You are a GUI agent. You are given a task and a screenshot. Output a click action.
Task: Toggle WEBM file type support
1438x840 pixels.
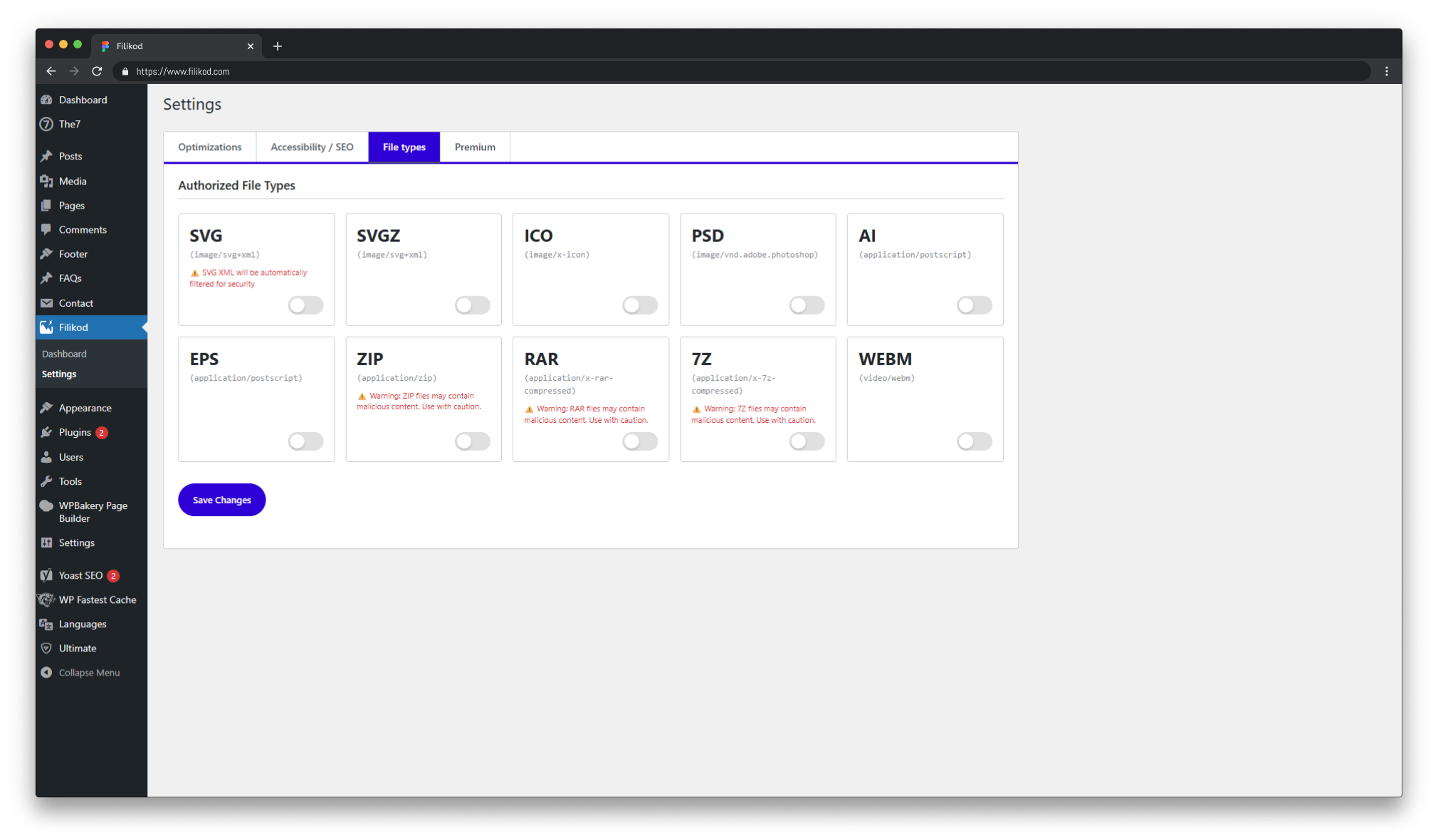click(x=974, y=441)
